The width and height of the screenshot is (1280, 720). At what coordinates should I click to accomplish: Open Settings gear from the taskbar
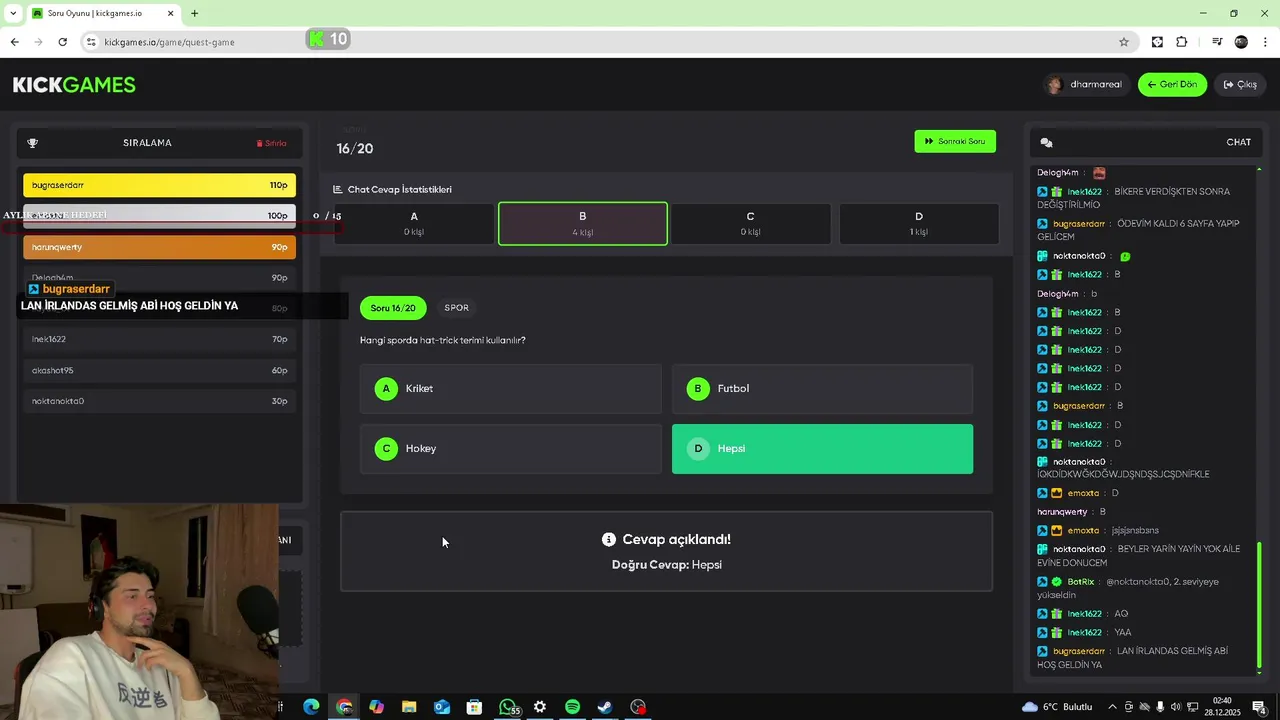coord(540,707)
